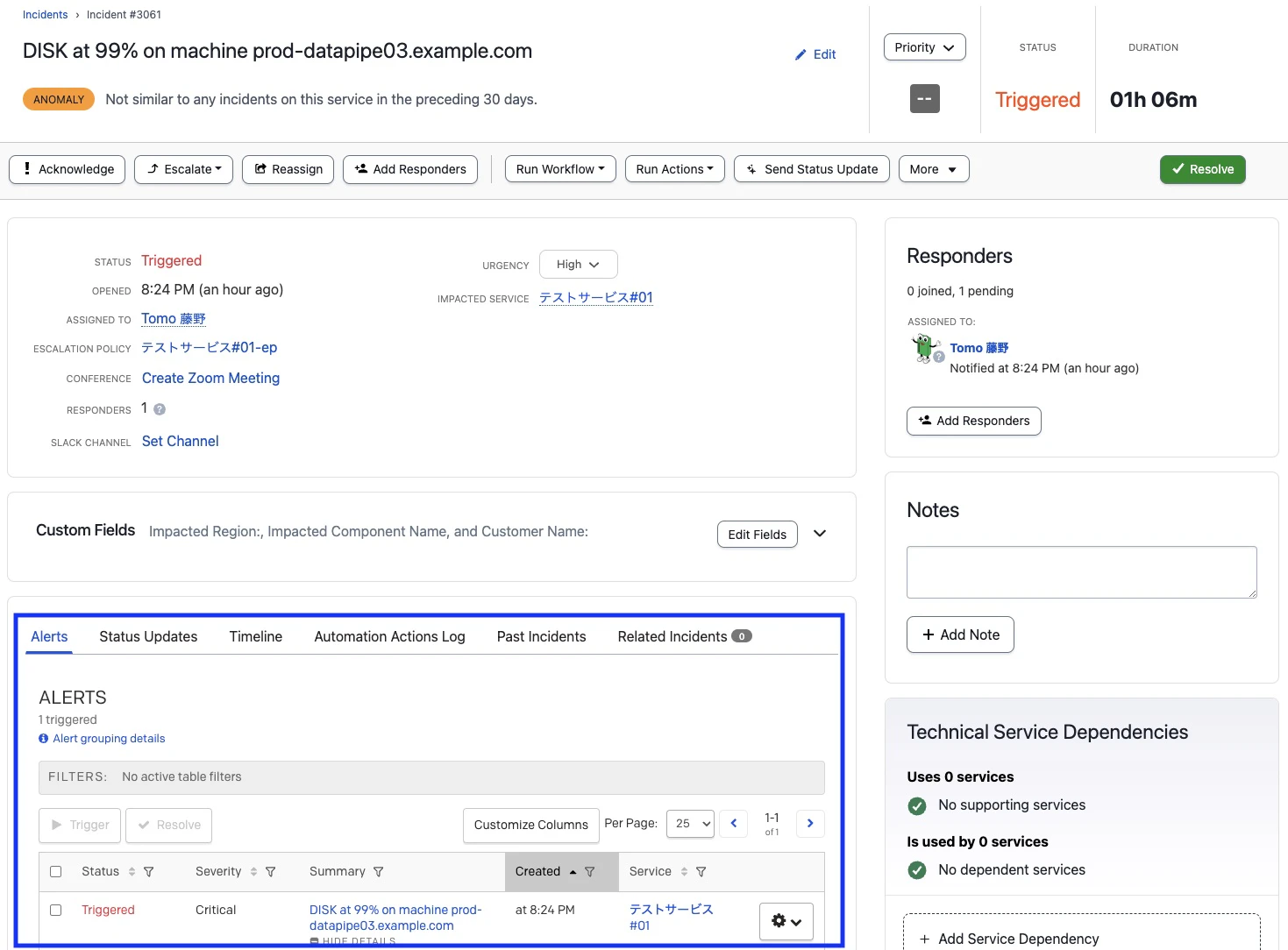Filter alerts by Summary column funnel
The width and height of the screenshot is (1288, 950).
click(379, 872)
